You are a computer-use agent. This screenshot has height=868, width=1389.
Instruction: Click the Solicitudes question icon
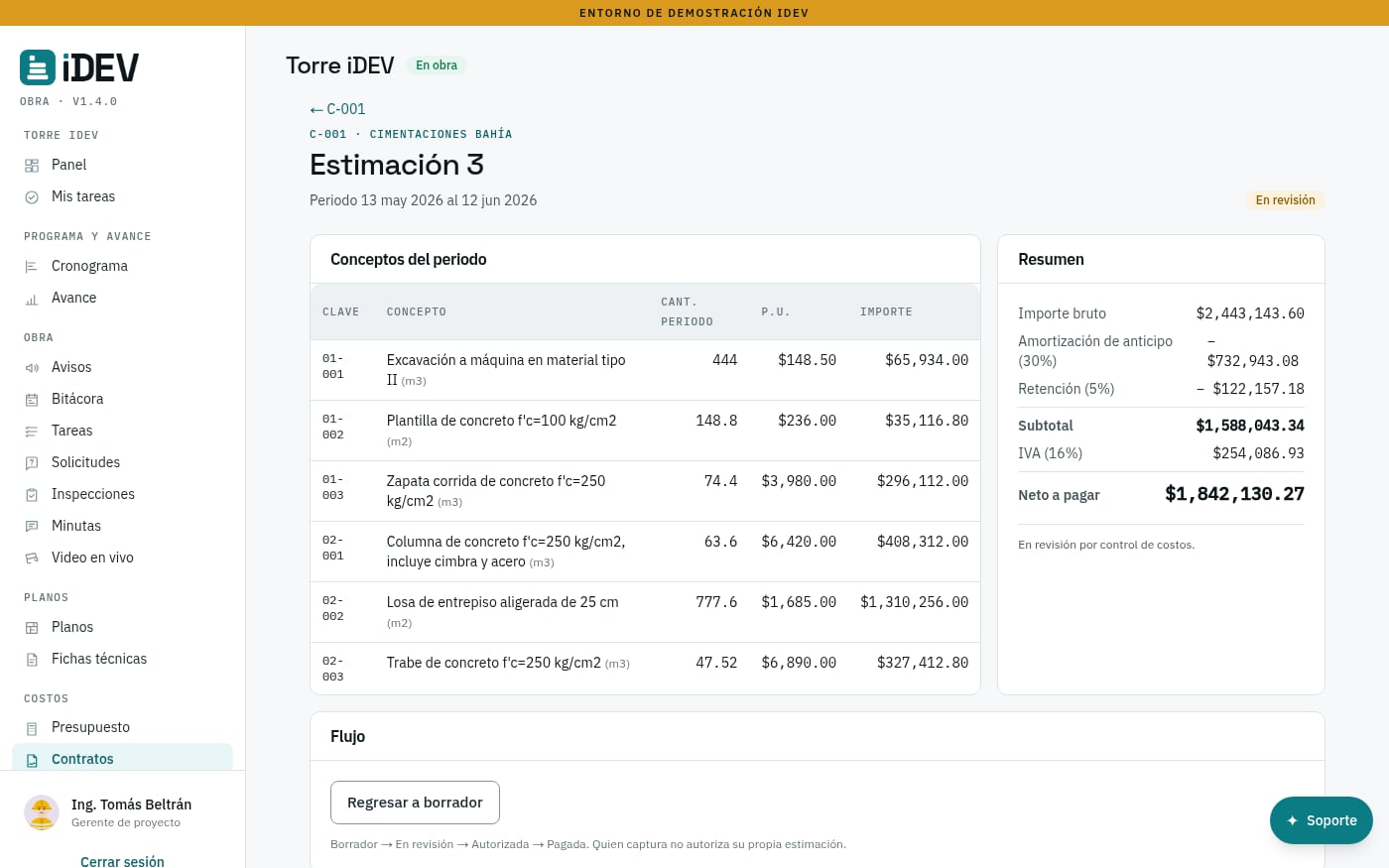(32, 463)
